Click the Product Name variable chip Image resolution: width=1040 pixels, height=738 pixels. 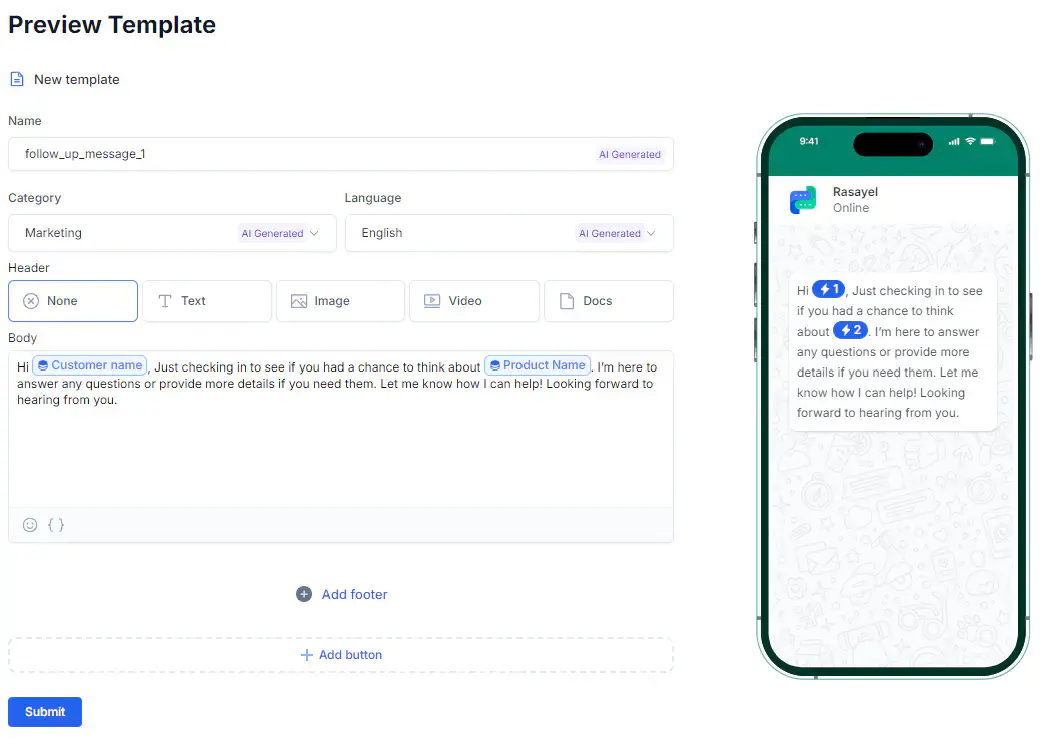coord(537,365)
